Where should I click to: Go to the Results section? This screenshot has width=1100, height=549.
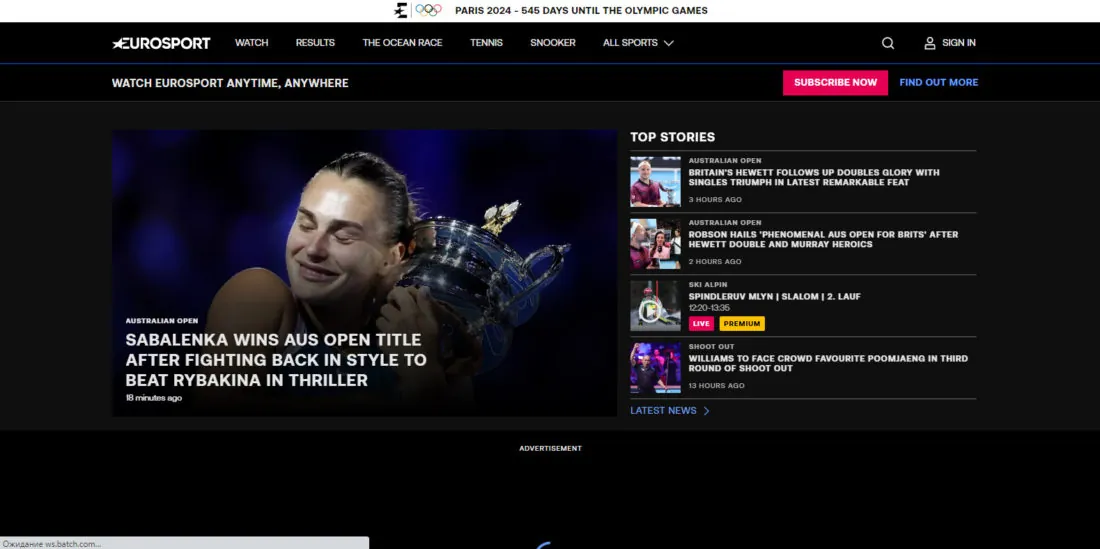point(315,43)
